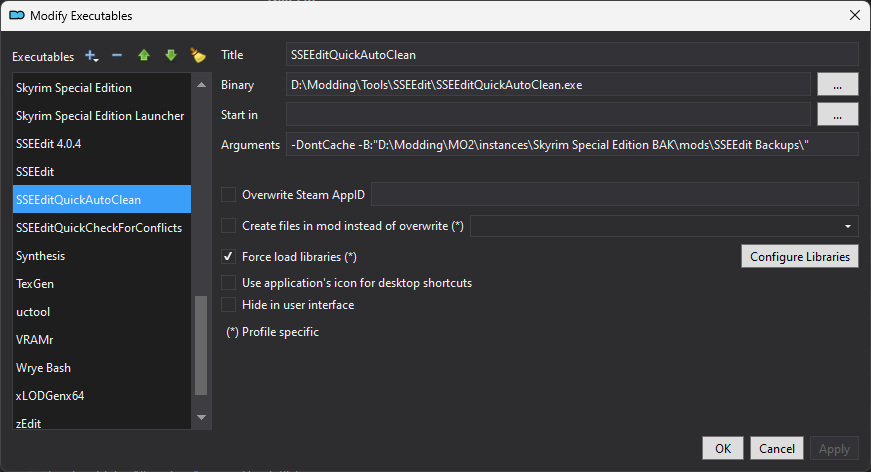Screen dimensions: 871x472
Task: Select xLODGenx64 executable
Action: (x=102, y=395)
